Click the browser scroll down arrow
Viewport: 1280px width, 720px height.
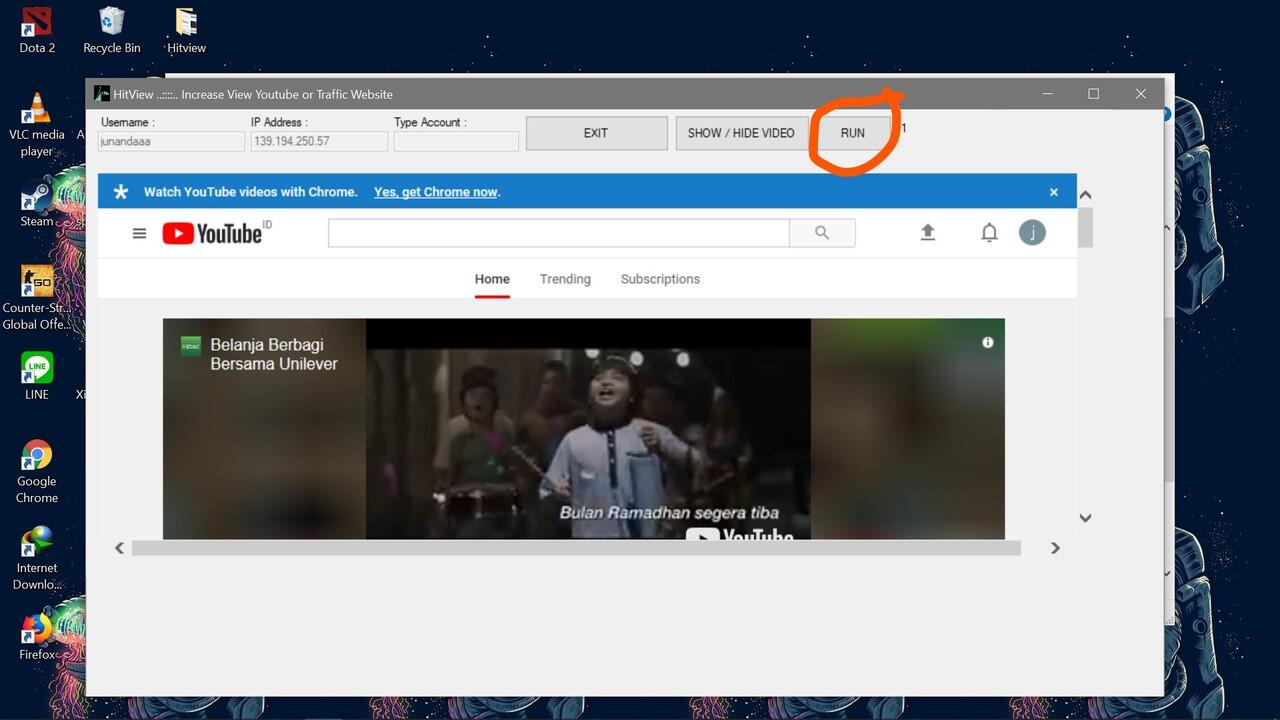click(x=1085, y=518)
